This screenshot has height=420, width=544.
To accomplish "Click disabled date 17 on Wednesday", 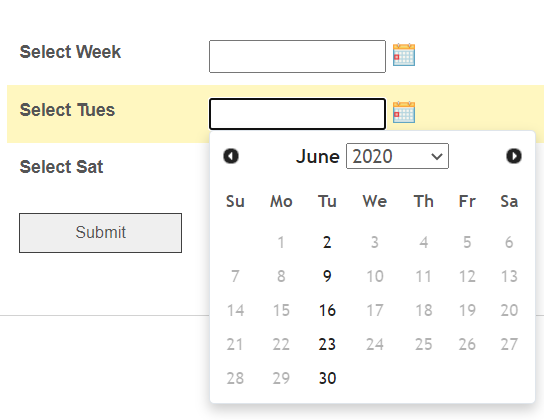I will pos(375,310).
